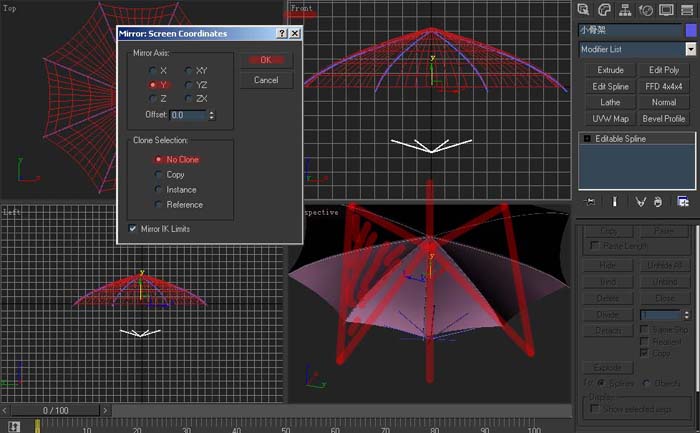Toggle the key mode icon beside the timeline

pos(14,426)
